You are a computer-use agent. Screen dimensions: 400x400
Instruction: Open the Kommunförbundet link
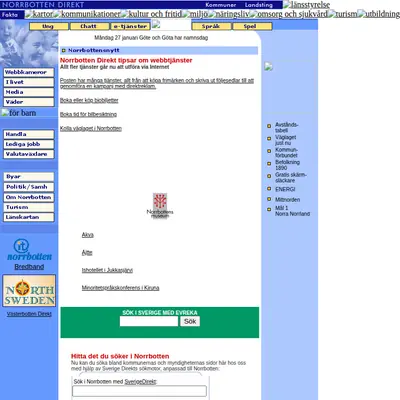[286, 152]
